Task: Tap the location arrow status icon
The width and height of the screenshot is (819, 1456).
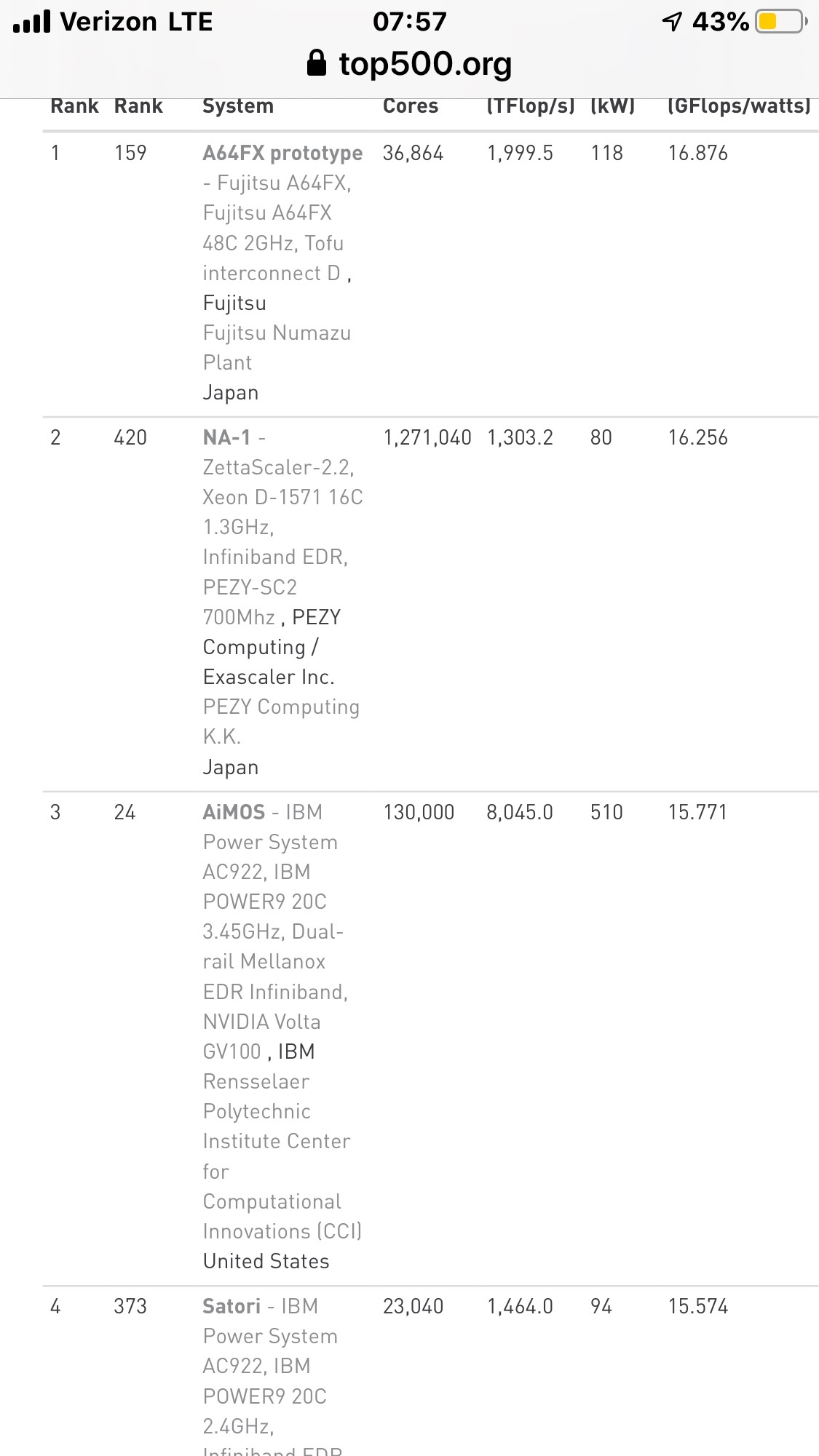Action: (x=672, y=22)
